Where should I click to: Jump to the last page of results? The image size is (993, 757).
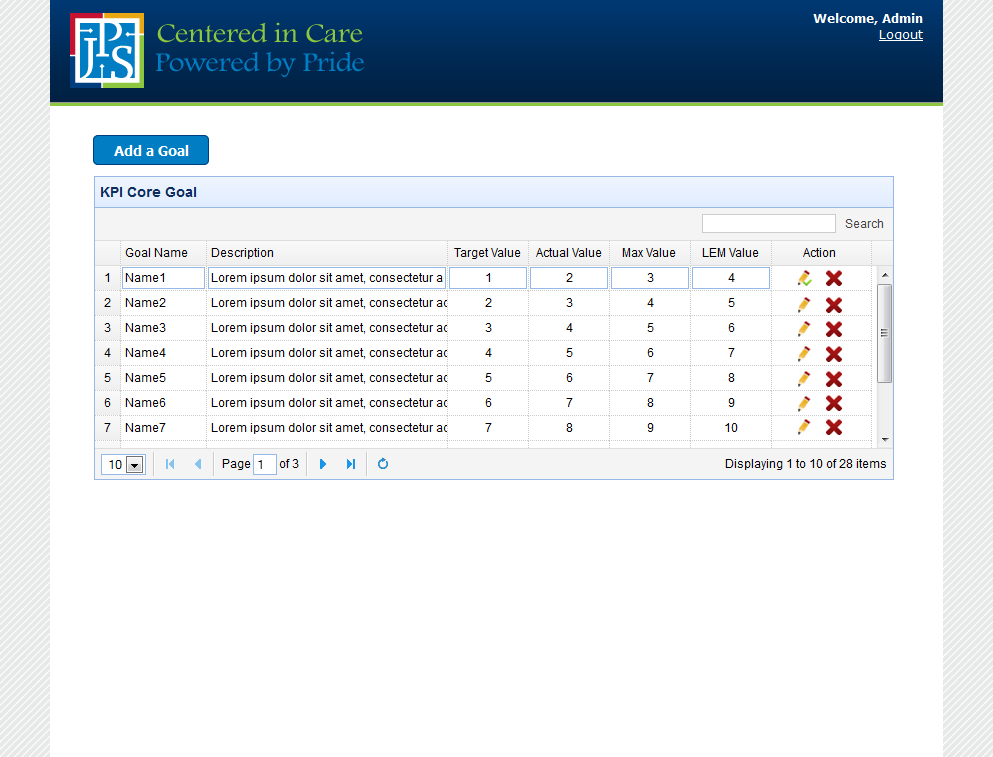pyautogui.click(x=351, y=464)
